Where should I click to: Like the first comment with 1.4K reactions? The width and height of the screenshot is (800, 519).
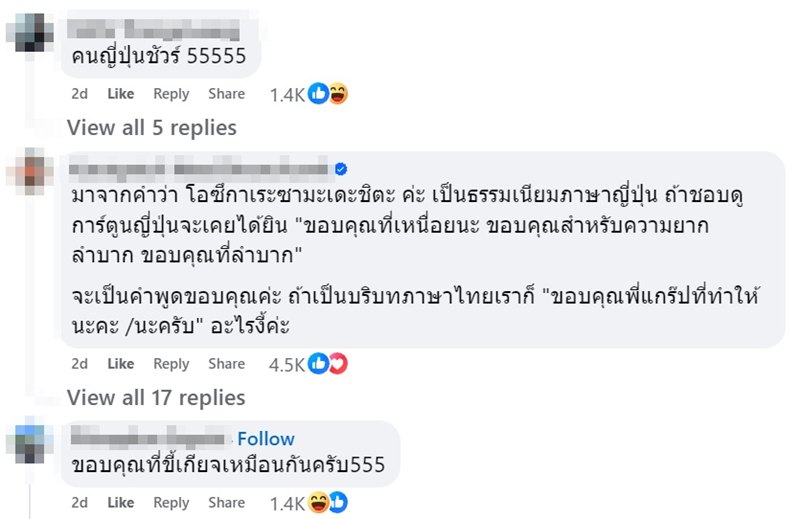[x=120, y=94]
